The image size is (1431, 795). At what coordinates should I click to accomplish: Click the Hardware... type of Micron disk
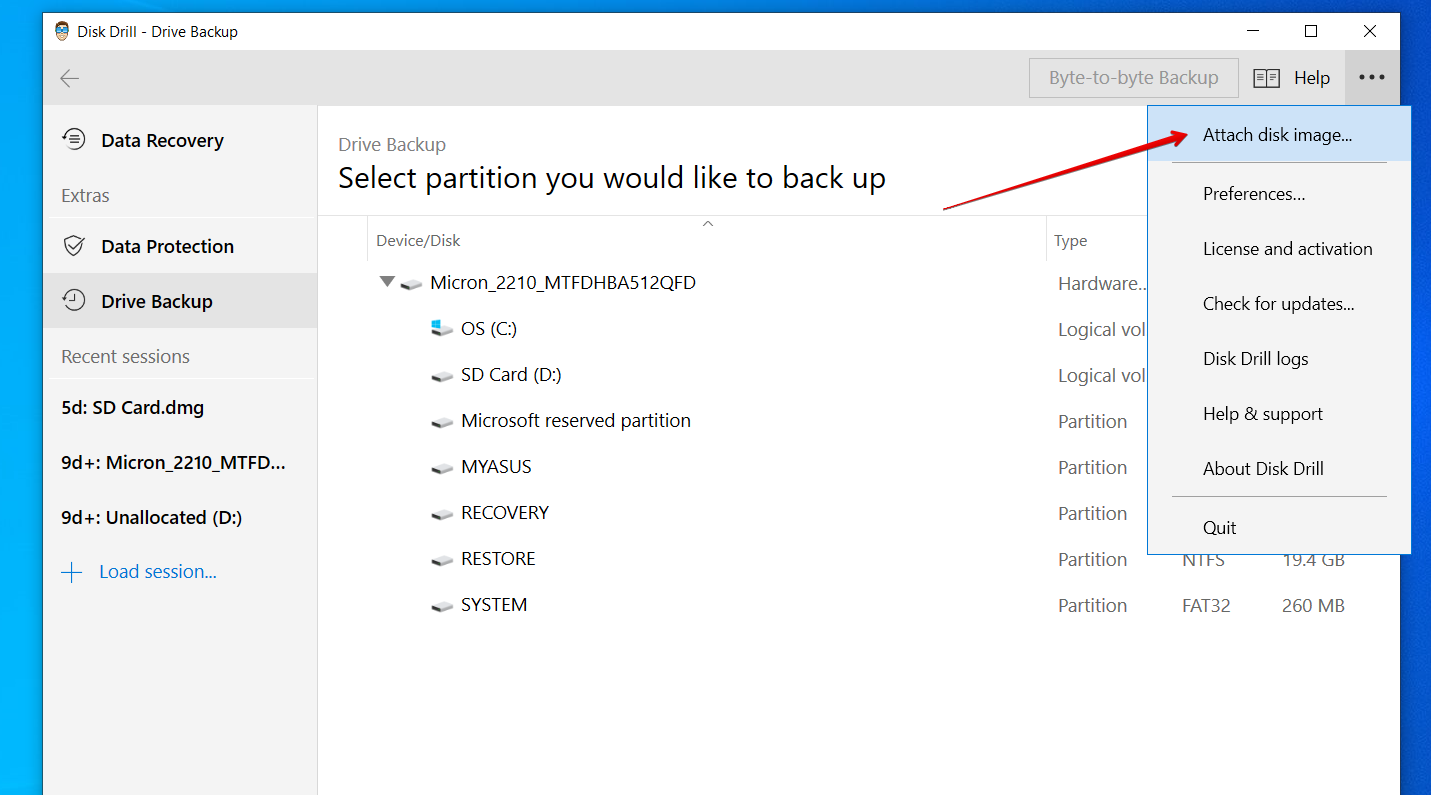click(x=1102, y=284)
